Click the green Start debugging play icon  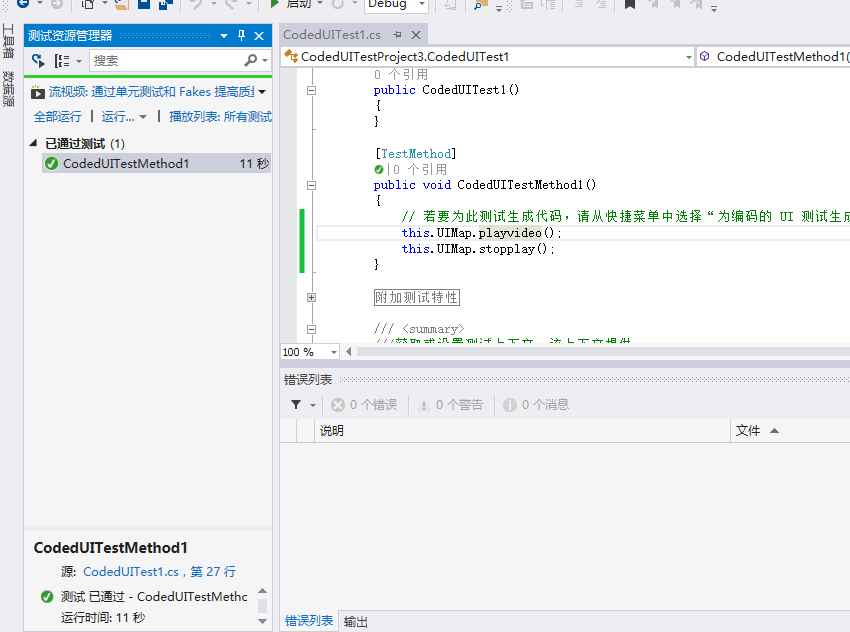tap(274, 4)
